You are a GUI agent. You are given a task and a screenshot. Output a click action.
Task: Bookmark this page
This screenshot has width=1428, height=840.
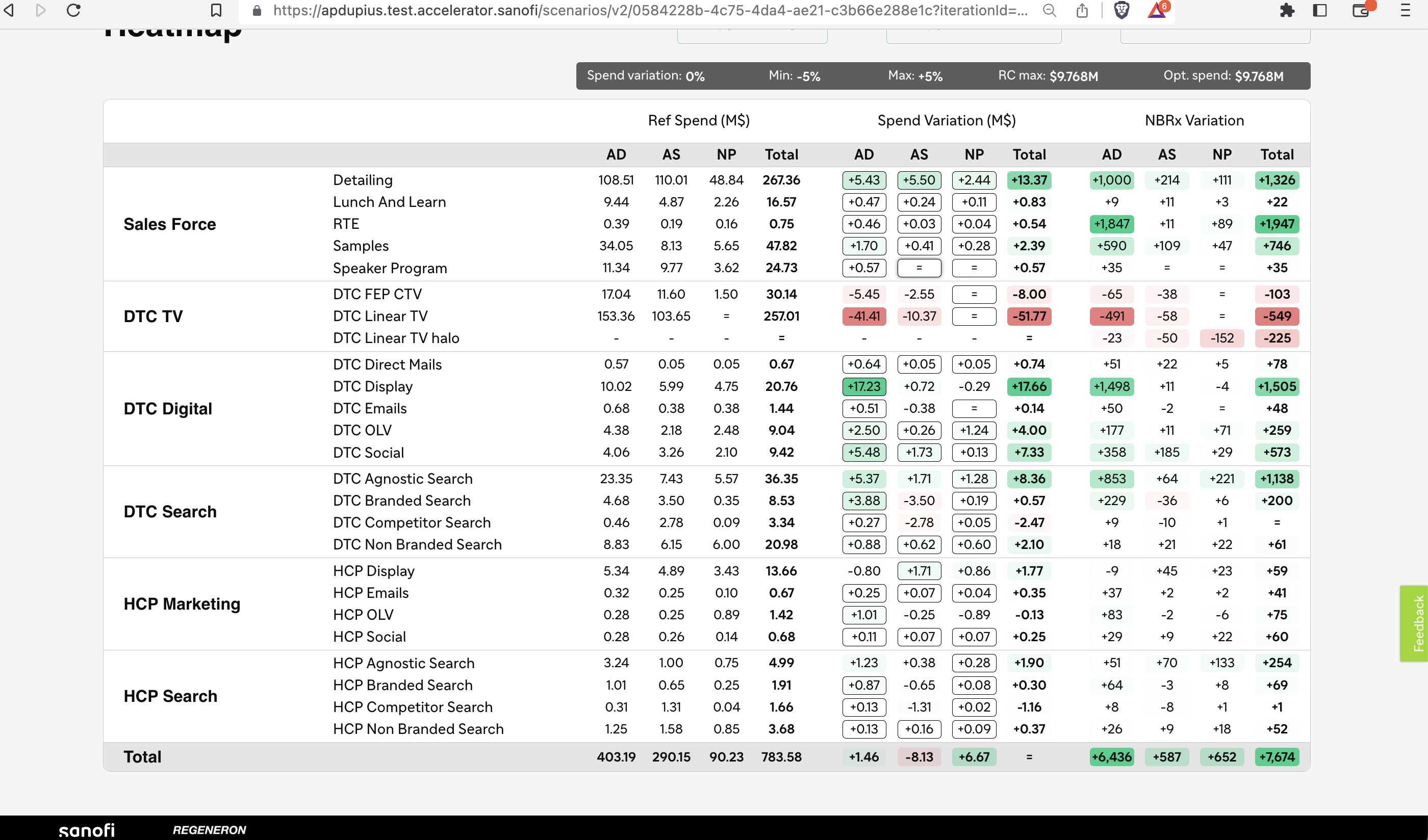tap(216, 10)
